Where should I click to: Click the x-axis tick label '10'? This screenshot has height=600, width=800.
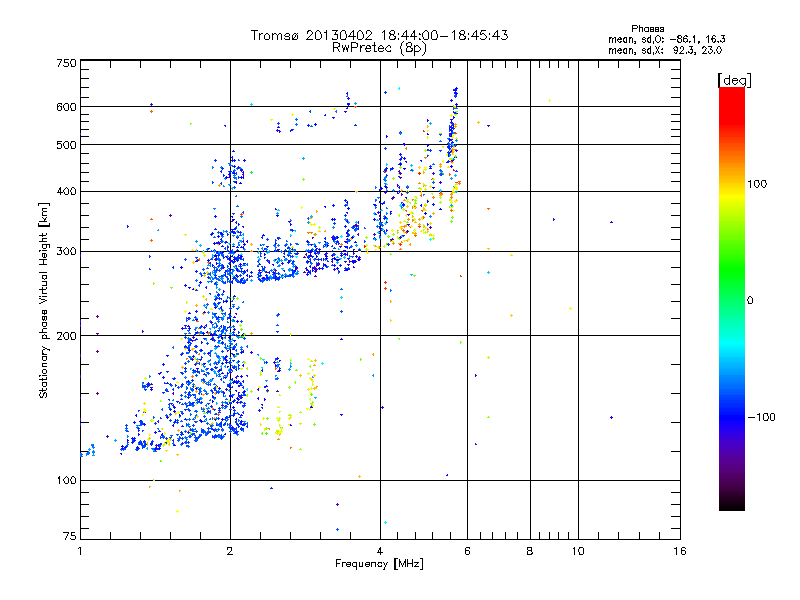pos(578,551)
